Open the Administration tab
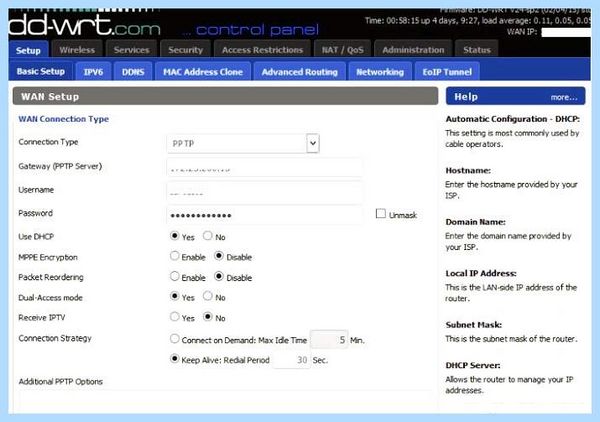This screenshot has height=422, width=600. (x=413, y=50)
